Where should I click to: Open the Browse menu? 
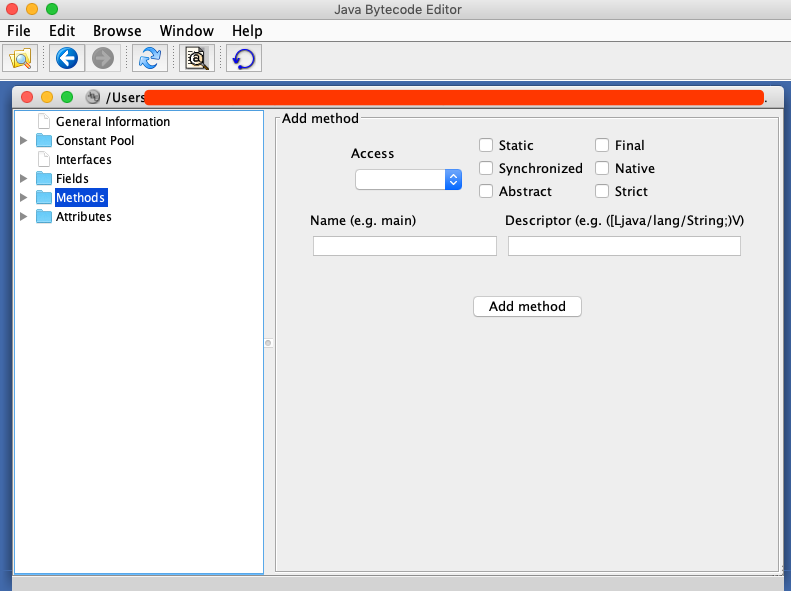tap(117, 31)
